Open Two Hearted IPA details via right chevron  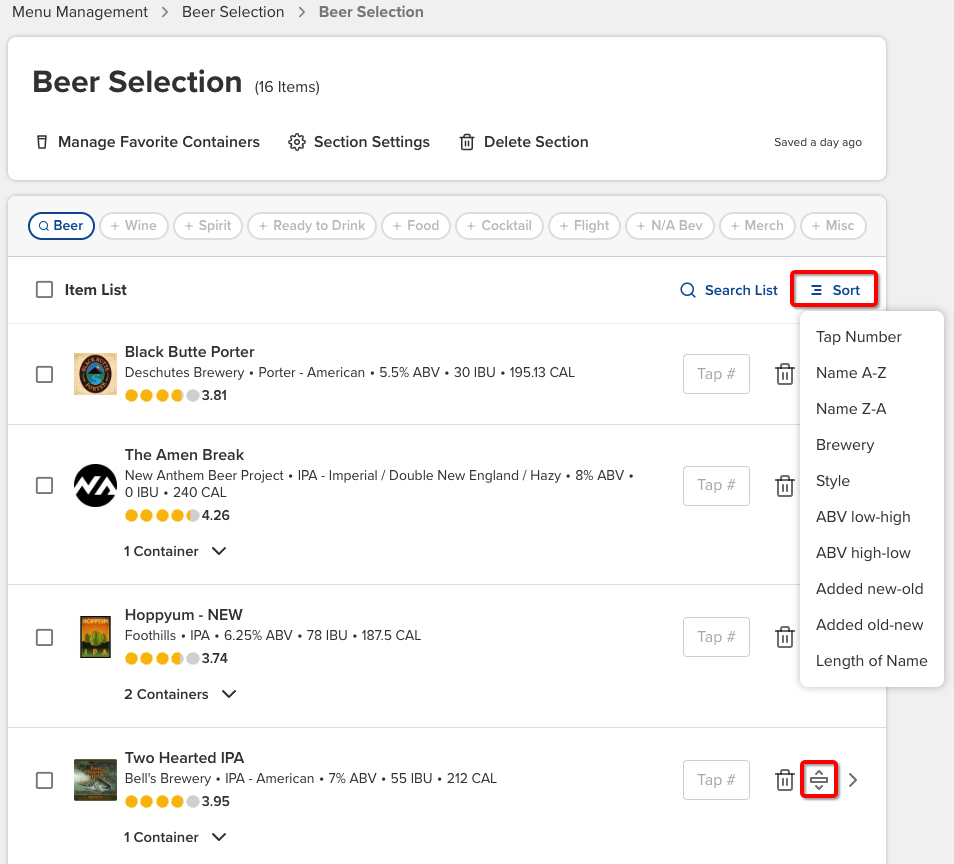(x=852, y=779)
